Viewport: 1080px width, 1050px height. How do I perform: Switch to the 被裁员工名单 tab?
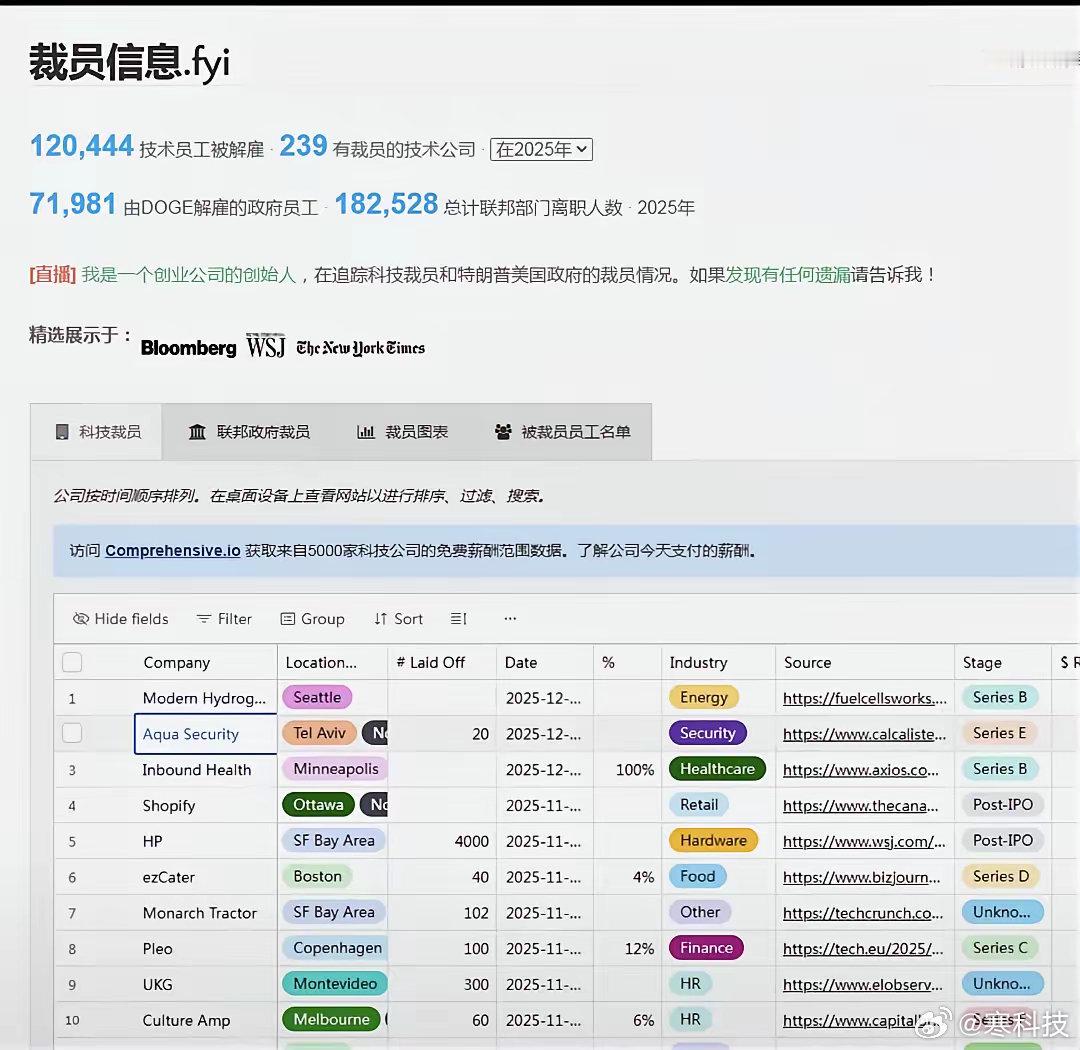(x=563, y=432)
